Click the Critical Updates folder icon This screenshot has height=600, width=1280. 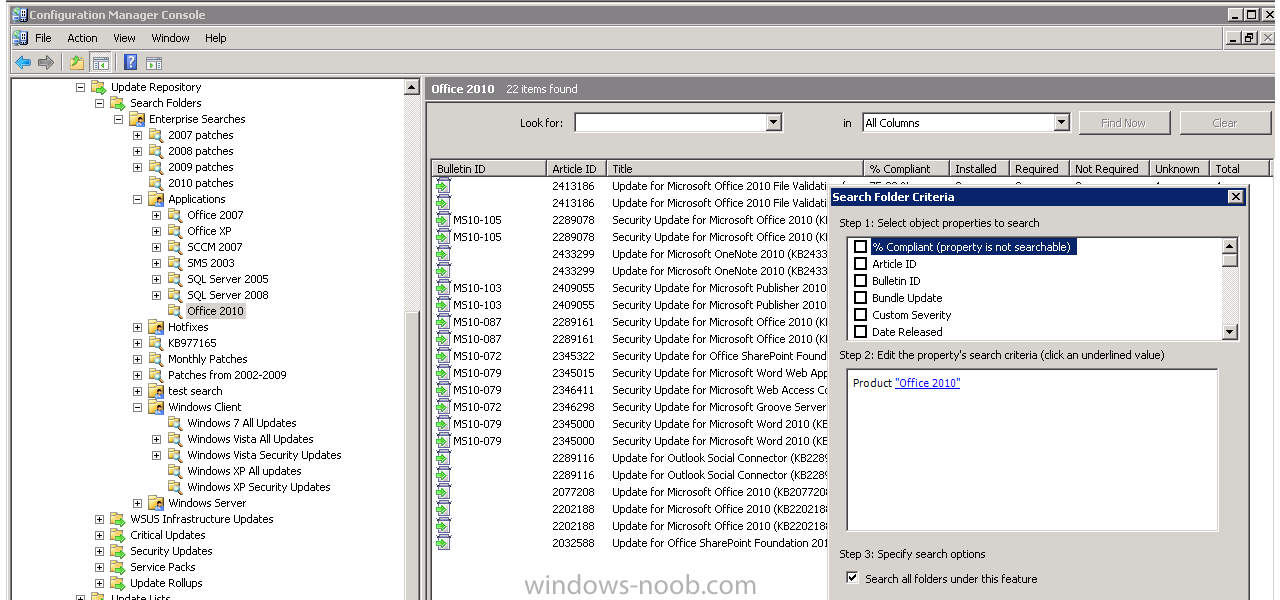click(x=118, y=535)
